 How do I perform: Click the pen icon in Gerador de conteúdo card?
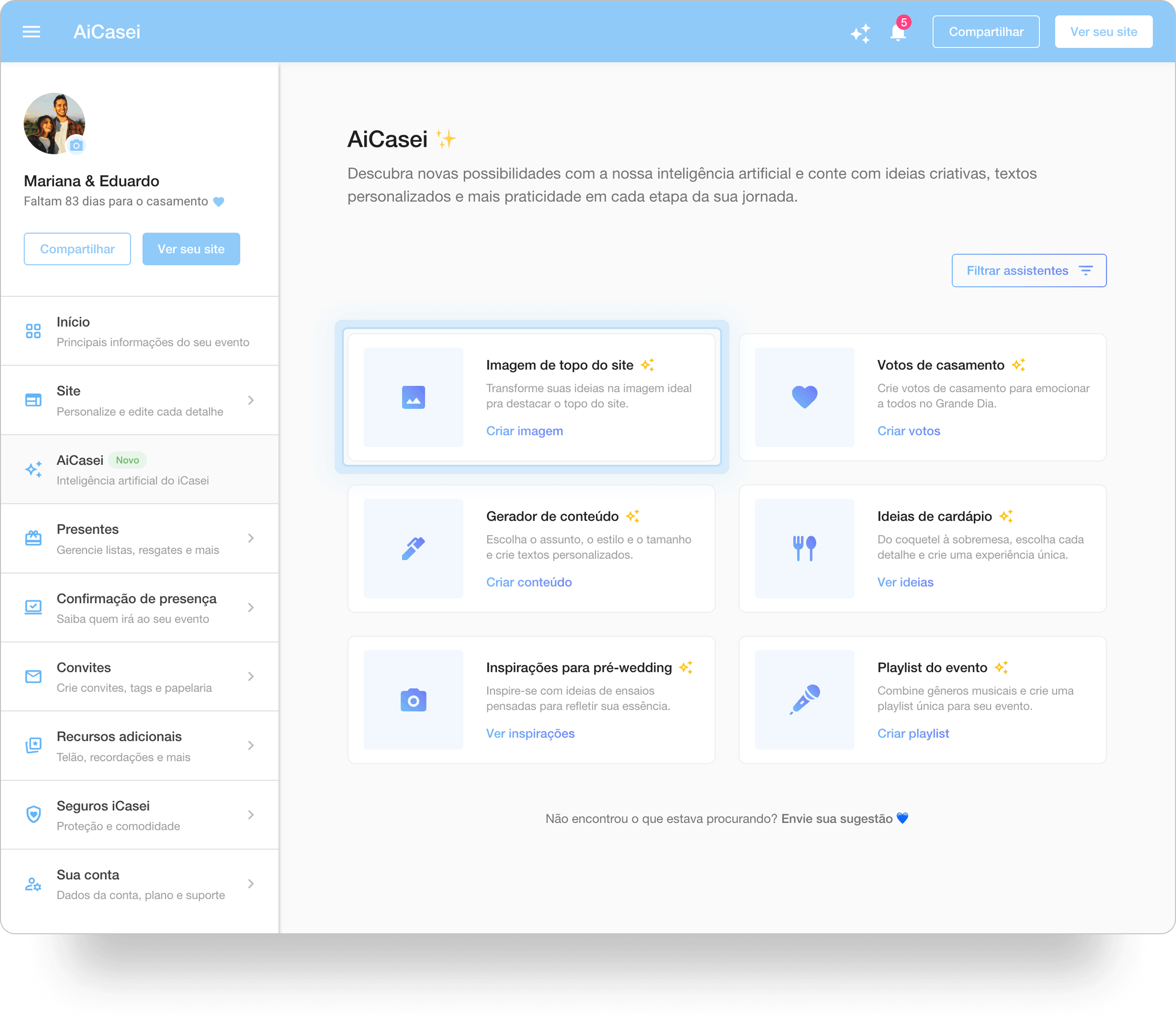pos(413,548)
